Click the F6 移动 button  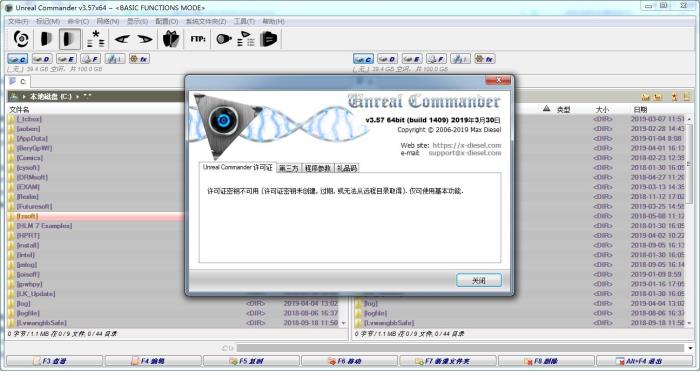coord(350,361)
